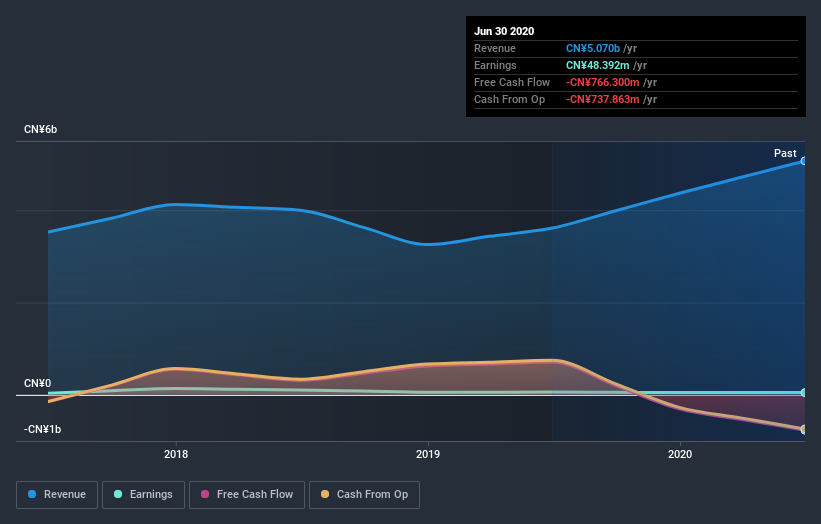Screen dimensions: 821x524
Task: Toggle the Earnings legend button
Action: tap(143, 495)
